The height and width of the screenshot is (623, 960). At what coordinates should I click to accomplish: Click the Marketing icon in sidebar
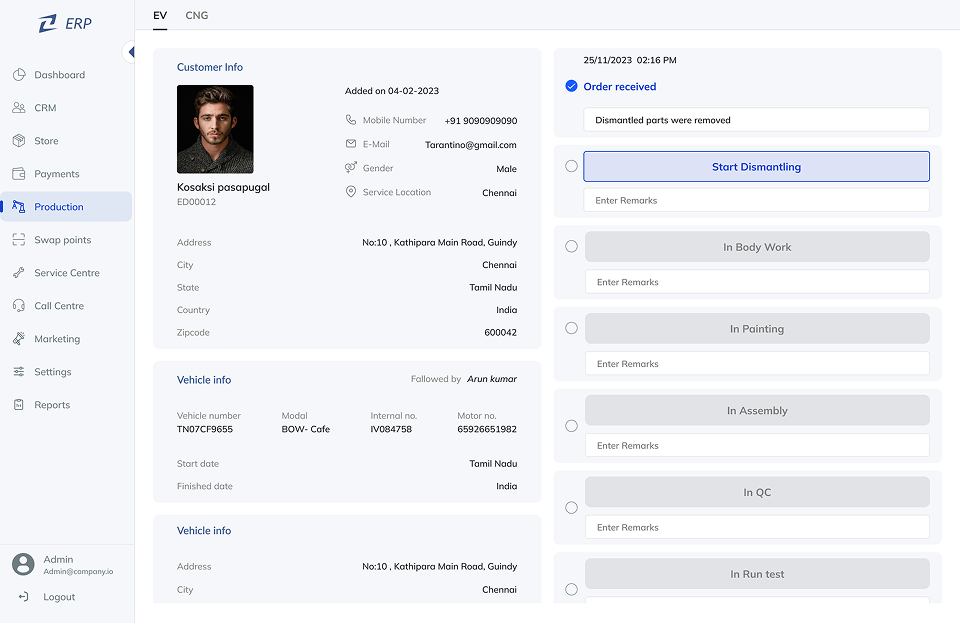tap(19, 339)
